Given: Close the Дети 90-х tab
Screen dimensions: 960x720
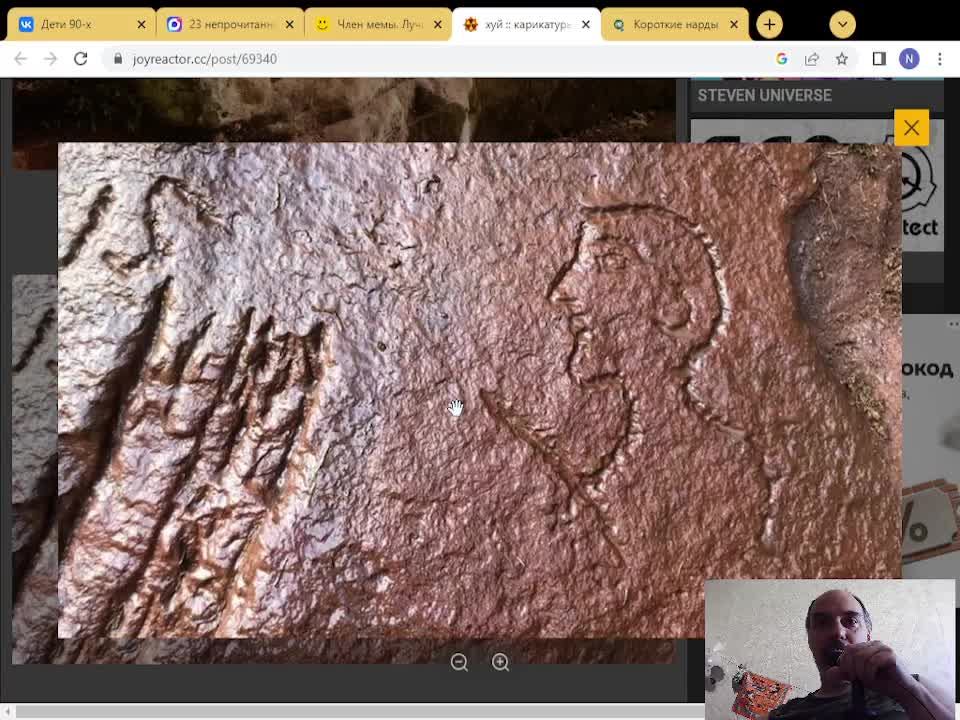Looking at the screenshot, I should [x=141, y=24].
